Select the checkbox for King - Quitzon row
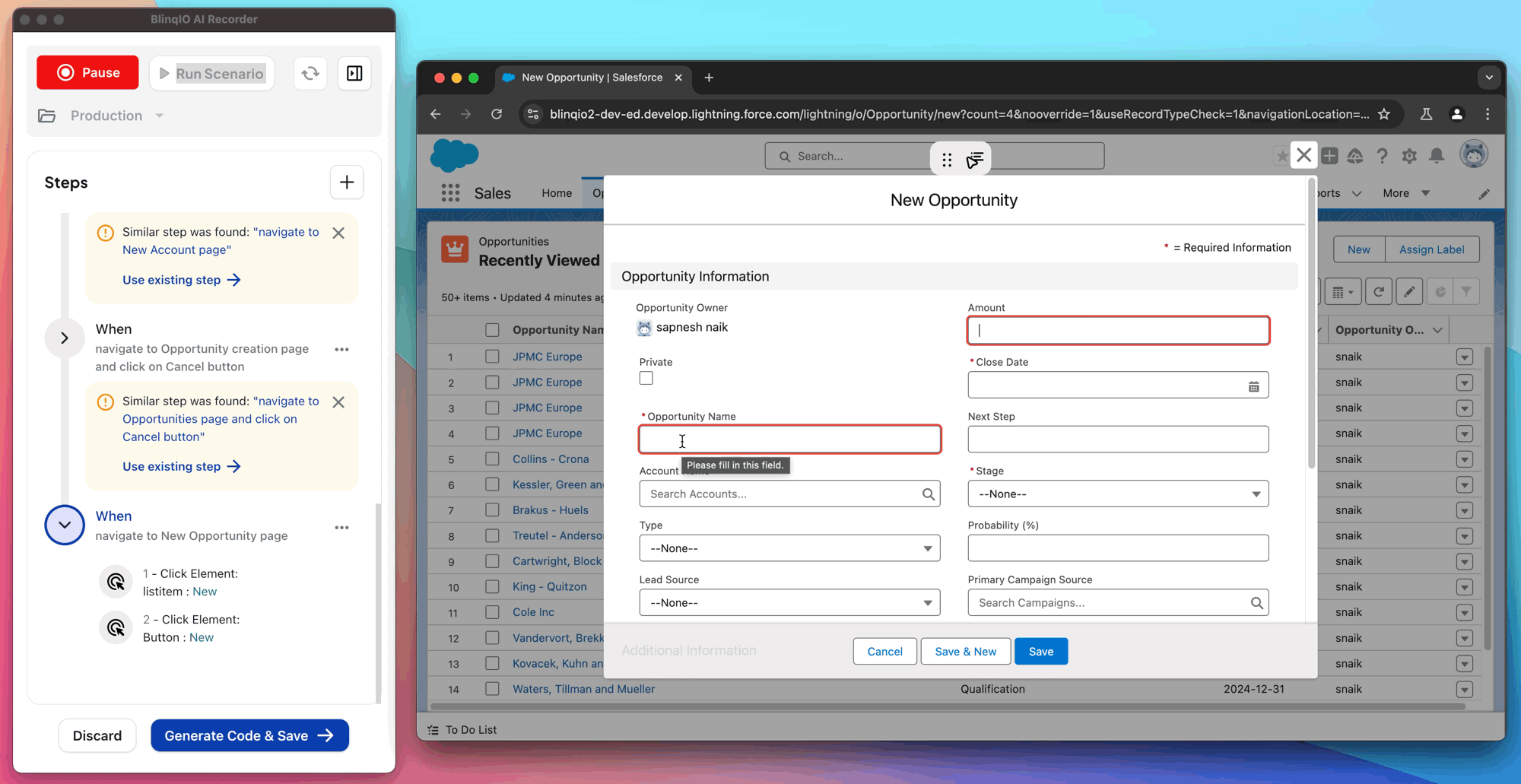 [492, 587]
